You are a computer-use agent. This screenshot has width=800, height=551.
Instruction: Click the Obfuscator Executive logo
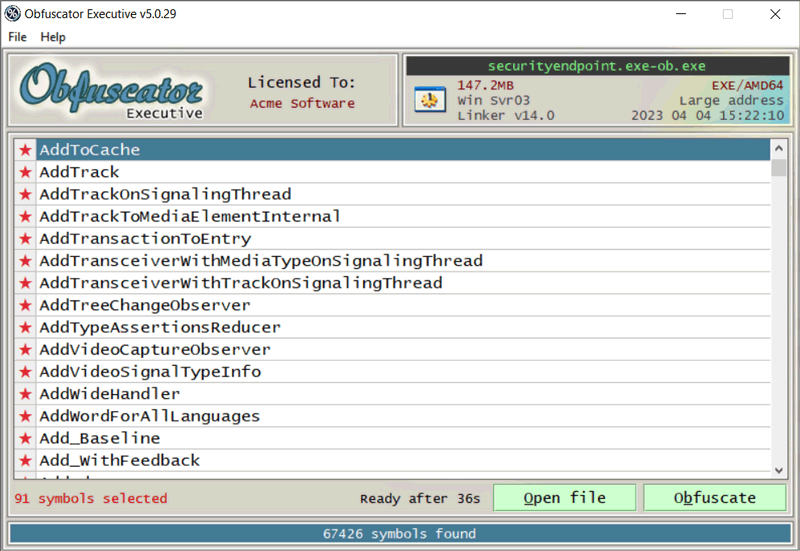click(111, 90)
